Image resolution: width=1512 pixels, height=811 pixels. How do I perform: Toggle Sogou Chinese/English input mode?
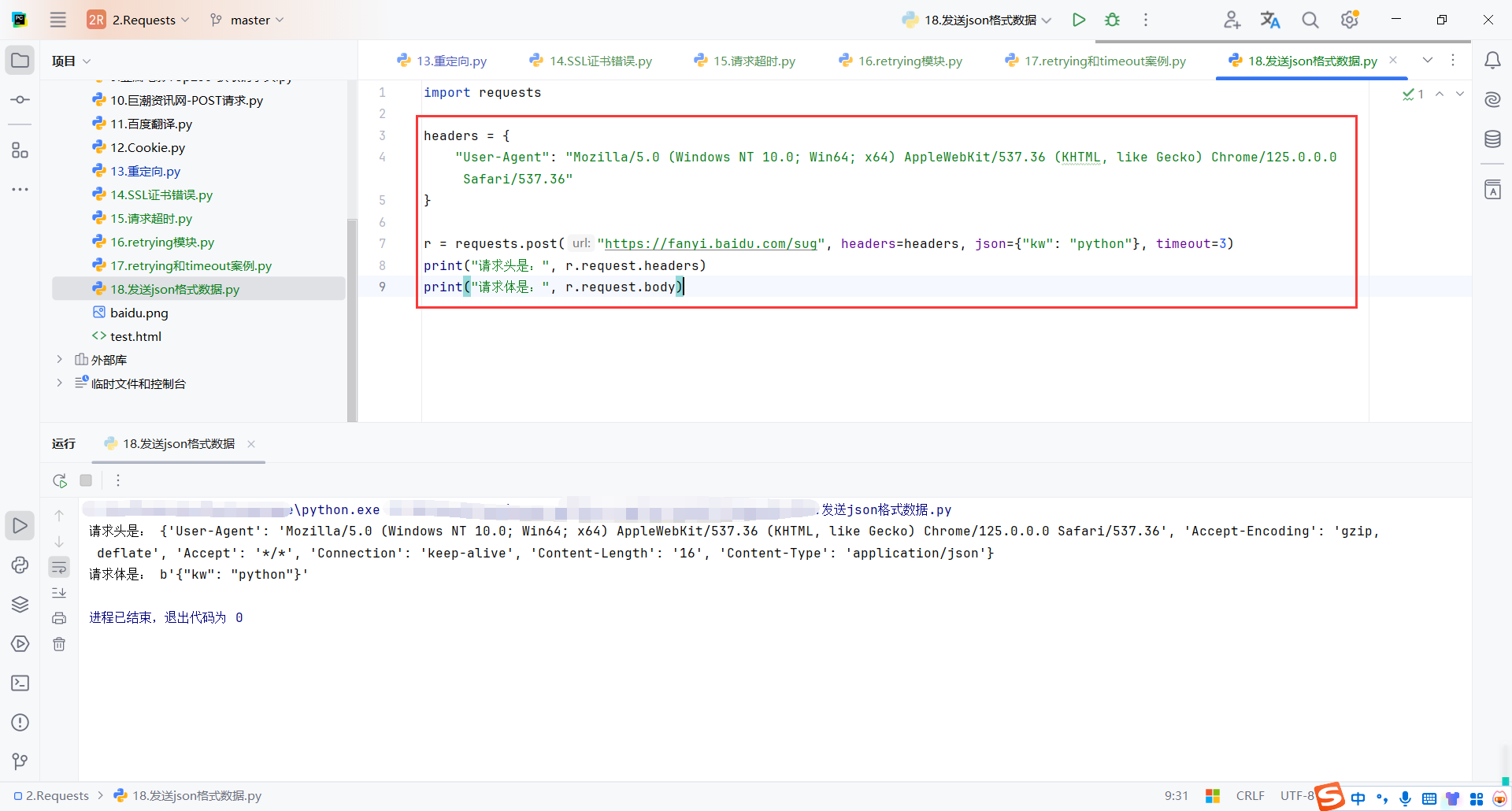pos(1358,798)
